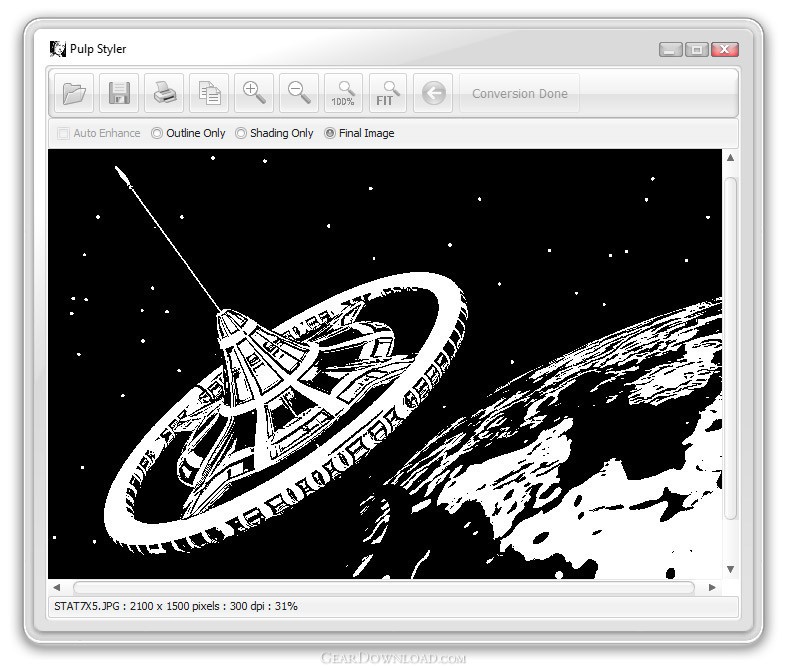Save the image using floppy disk icon
The width and height of the screenshot is (786, 666).
[x=119, y=93]
